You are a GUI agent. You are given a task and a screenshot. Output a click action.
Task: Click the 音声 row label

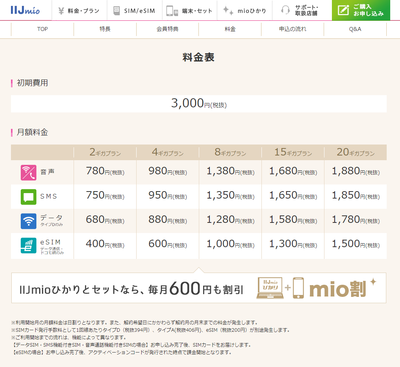pyautogui.click(x=47, y=172)
